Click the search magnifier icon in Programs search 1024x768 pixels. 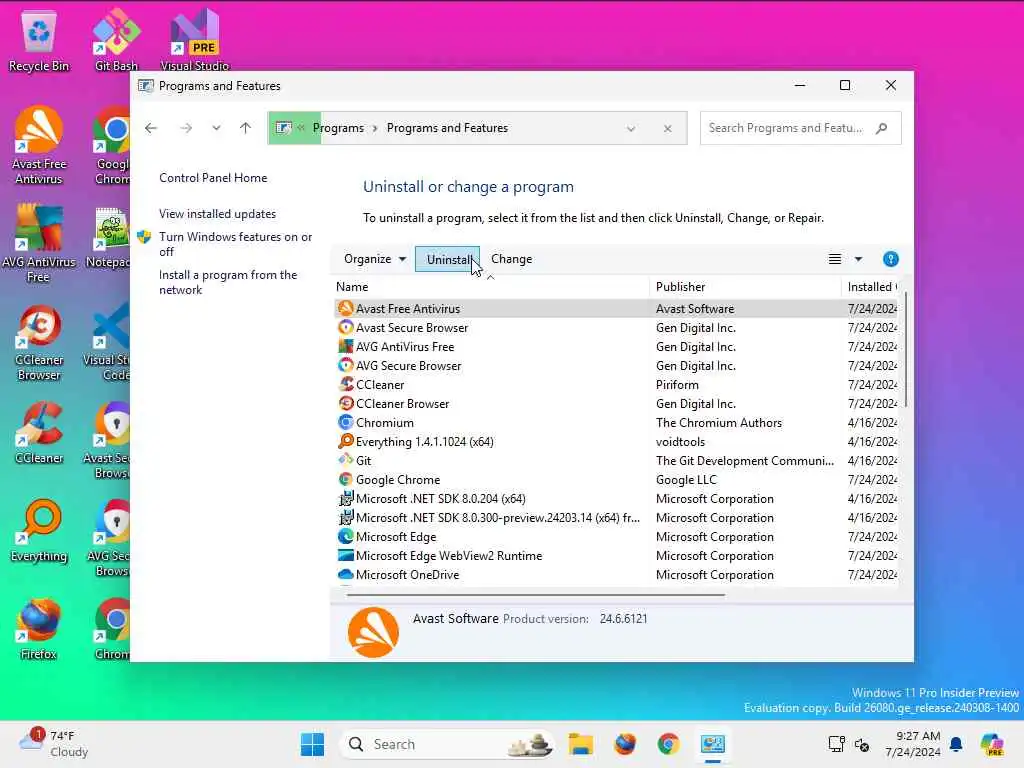(882, 128)
